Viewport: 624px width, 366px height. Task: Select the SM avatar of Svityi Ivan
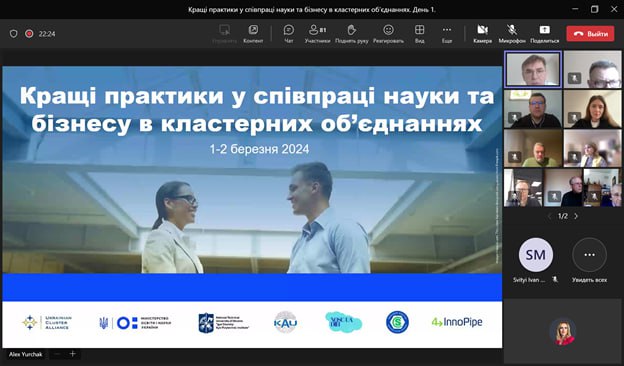536,255
